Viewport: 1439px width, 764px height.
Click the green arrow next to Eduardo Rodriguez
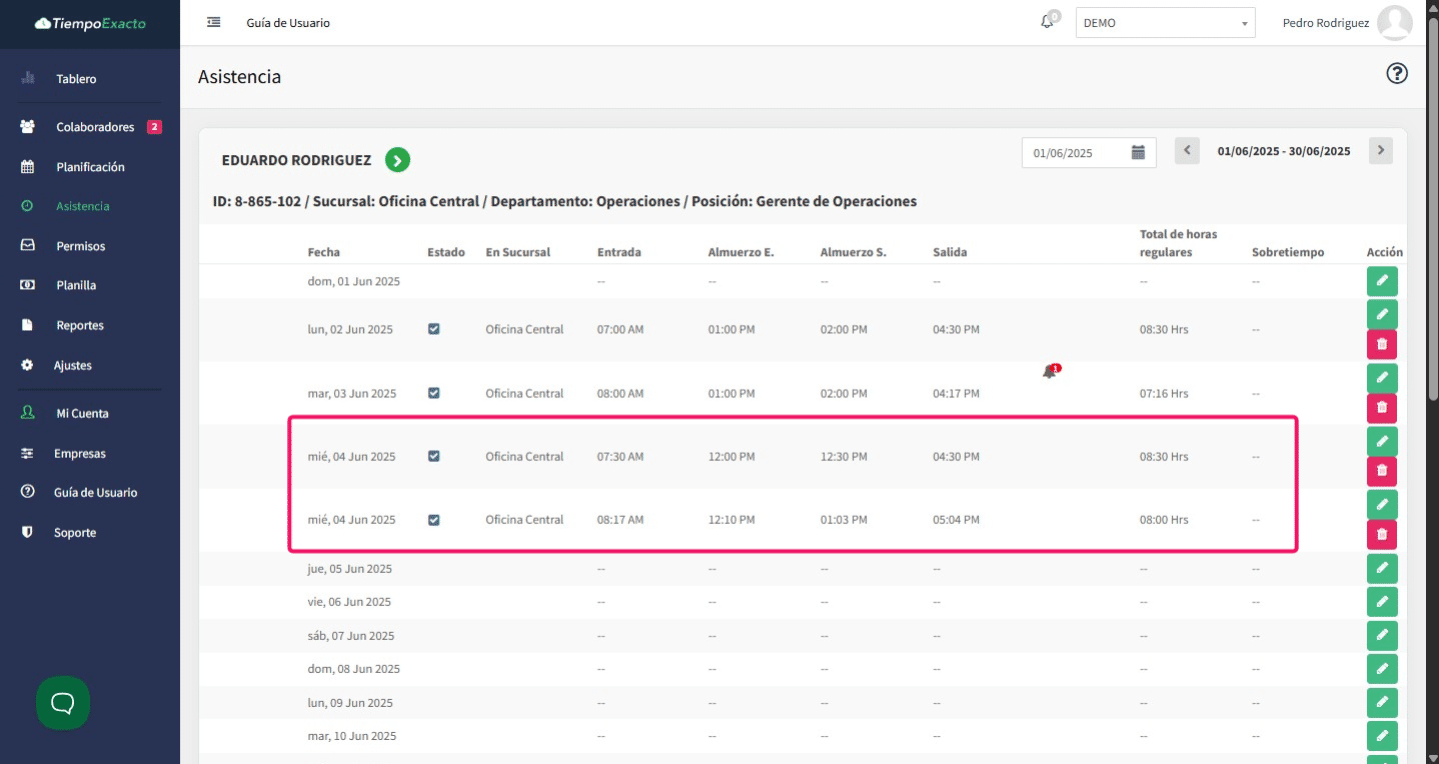[398, 160]
